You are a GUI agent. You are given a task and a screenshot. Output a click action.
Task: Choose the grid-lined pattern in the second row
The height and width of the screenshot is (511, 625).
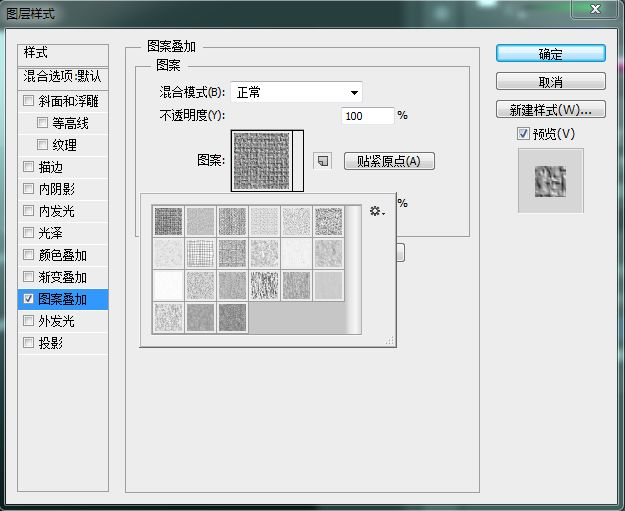200,253
